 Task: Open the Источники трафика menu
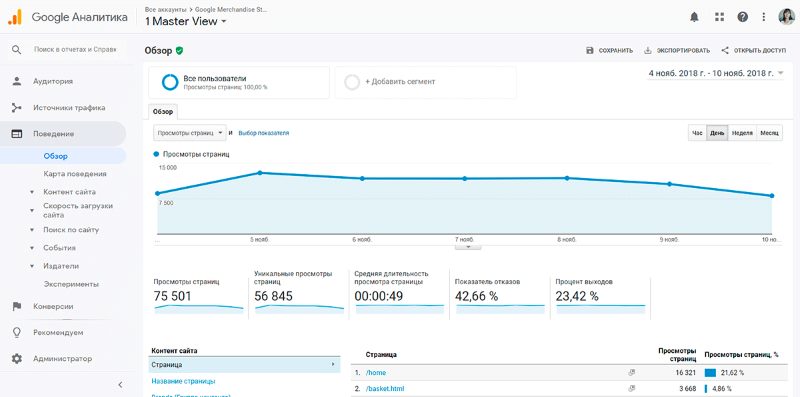click(69, 108)
